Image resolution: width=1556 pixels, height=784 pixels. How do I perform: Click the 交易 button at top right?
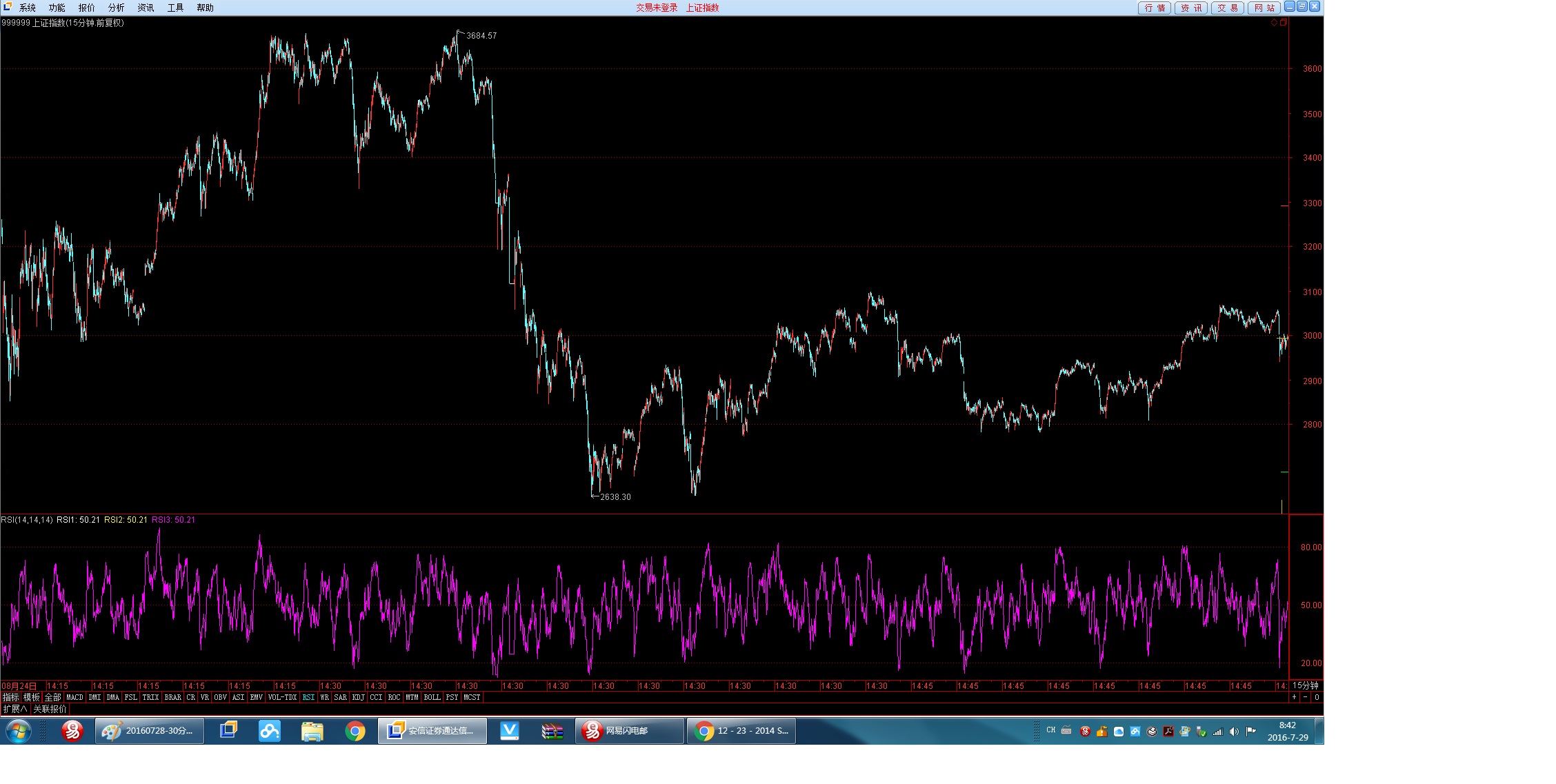(x=1228, y=8)
